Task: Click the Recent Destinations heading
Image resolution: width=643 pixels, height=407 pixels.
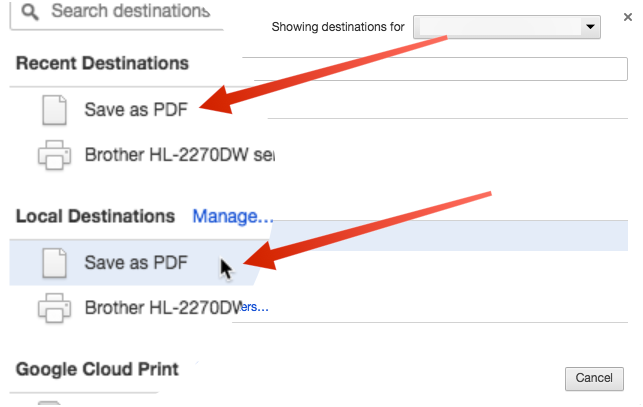Action: 102,63
